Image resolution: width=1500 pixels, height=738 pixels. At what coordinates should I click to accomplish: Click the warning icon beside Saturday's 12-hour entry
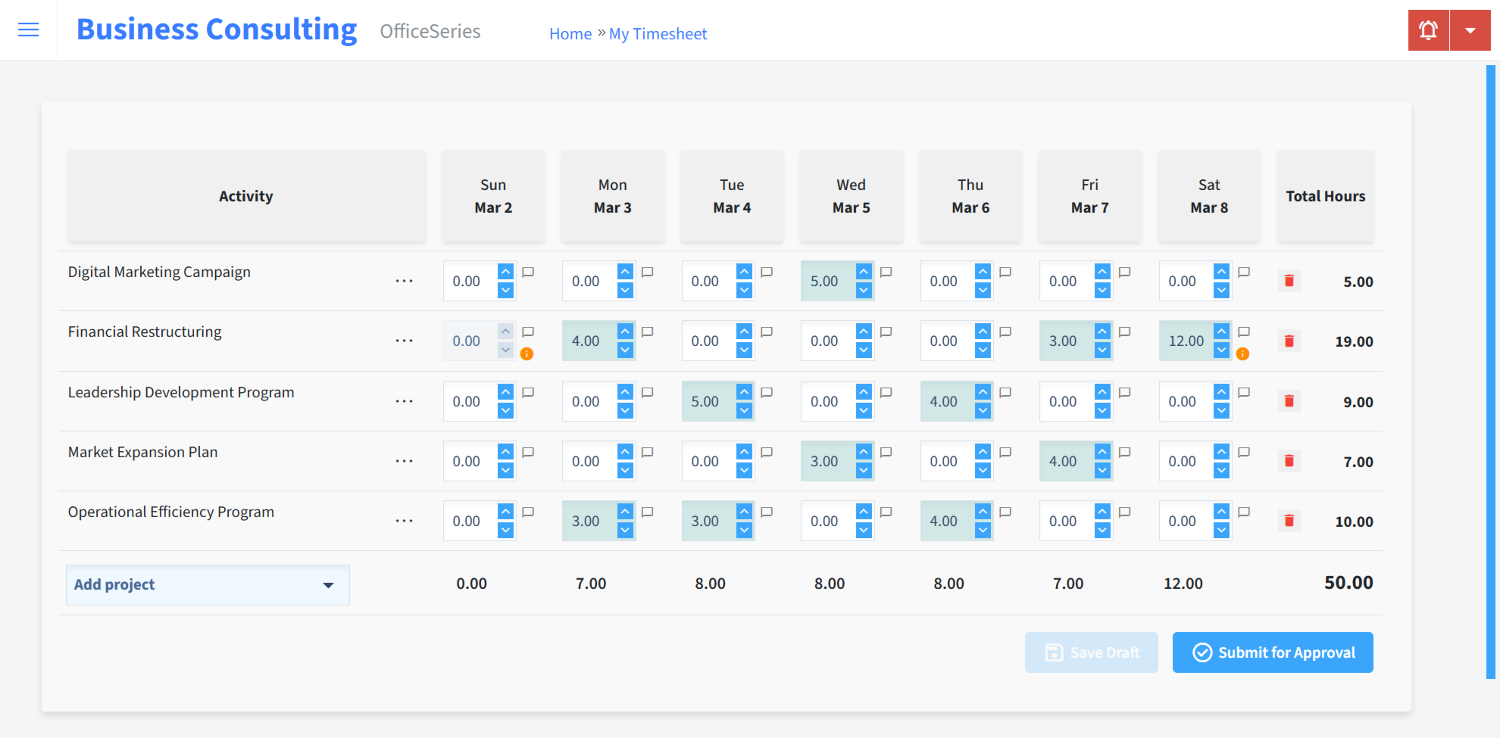pyautogui.click(x=1242, y=353)
